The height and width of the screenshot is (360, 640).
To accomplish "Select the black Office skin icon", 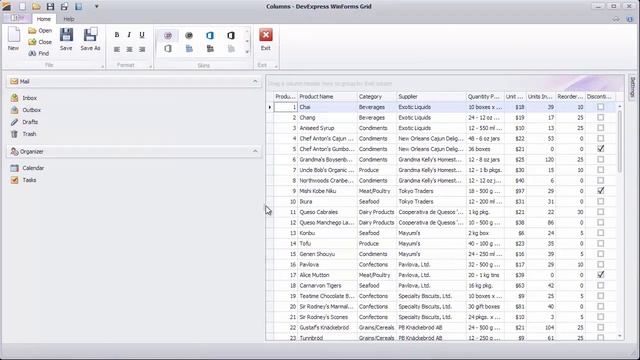I will (x=231, y=36).
